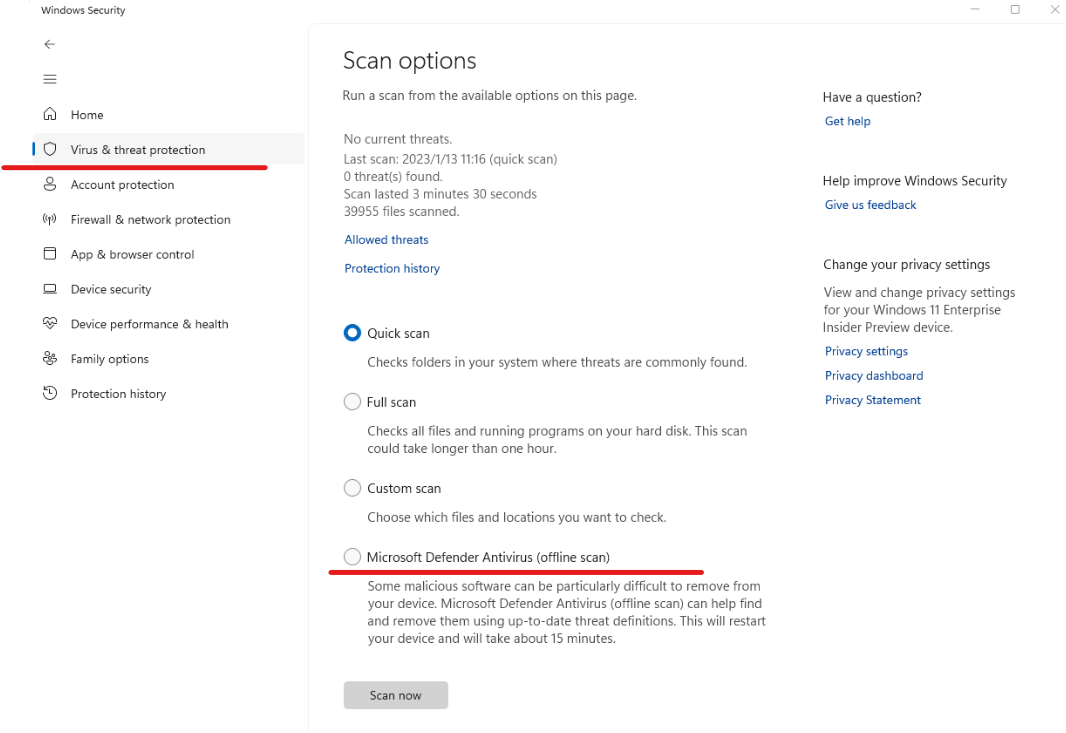Click the 'Last scan: 2023/1/13 11:16' line
Screen dimensions: 1066x733
(450, 159)
